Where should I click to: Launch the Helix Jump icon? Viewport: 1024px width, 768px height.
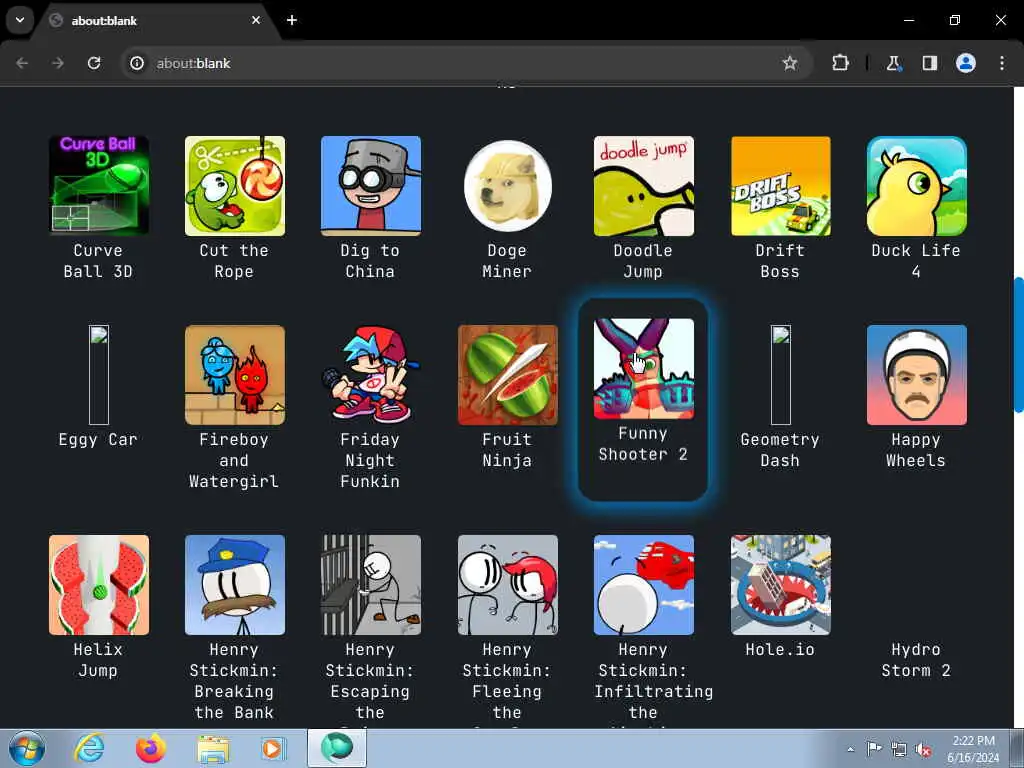pos(99,585)
